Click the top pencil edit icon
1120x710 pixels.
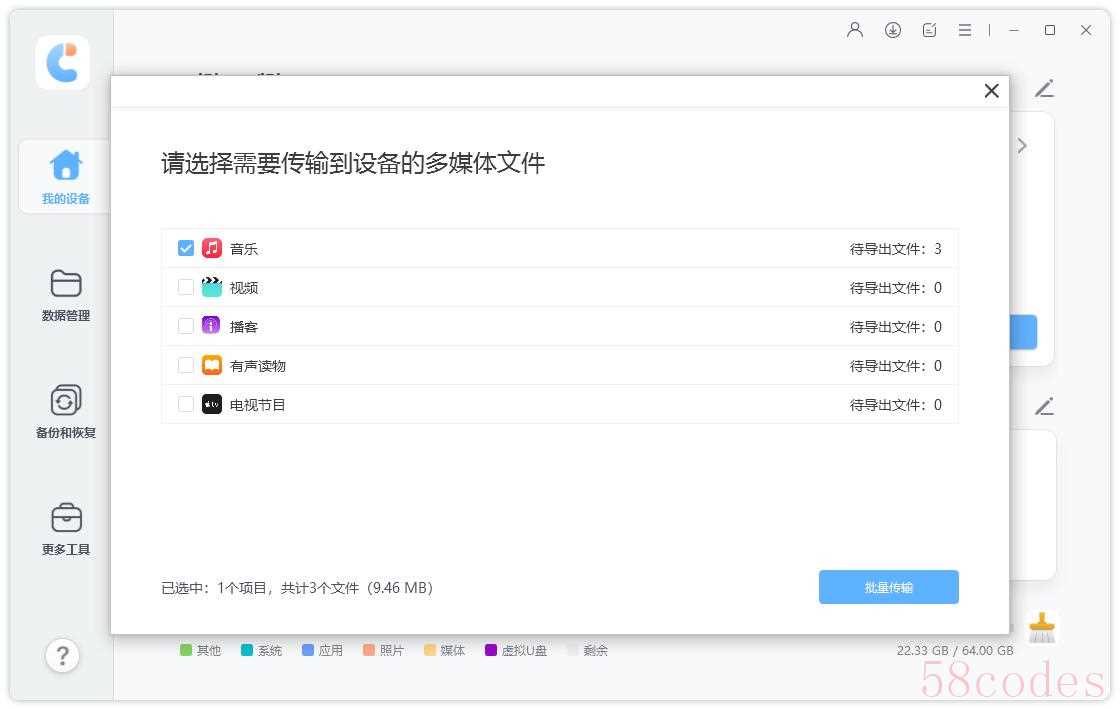tap(1044, 89)
